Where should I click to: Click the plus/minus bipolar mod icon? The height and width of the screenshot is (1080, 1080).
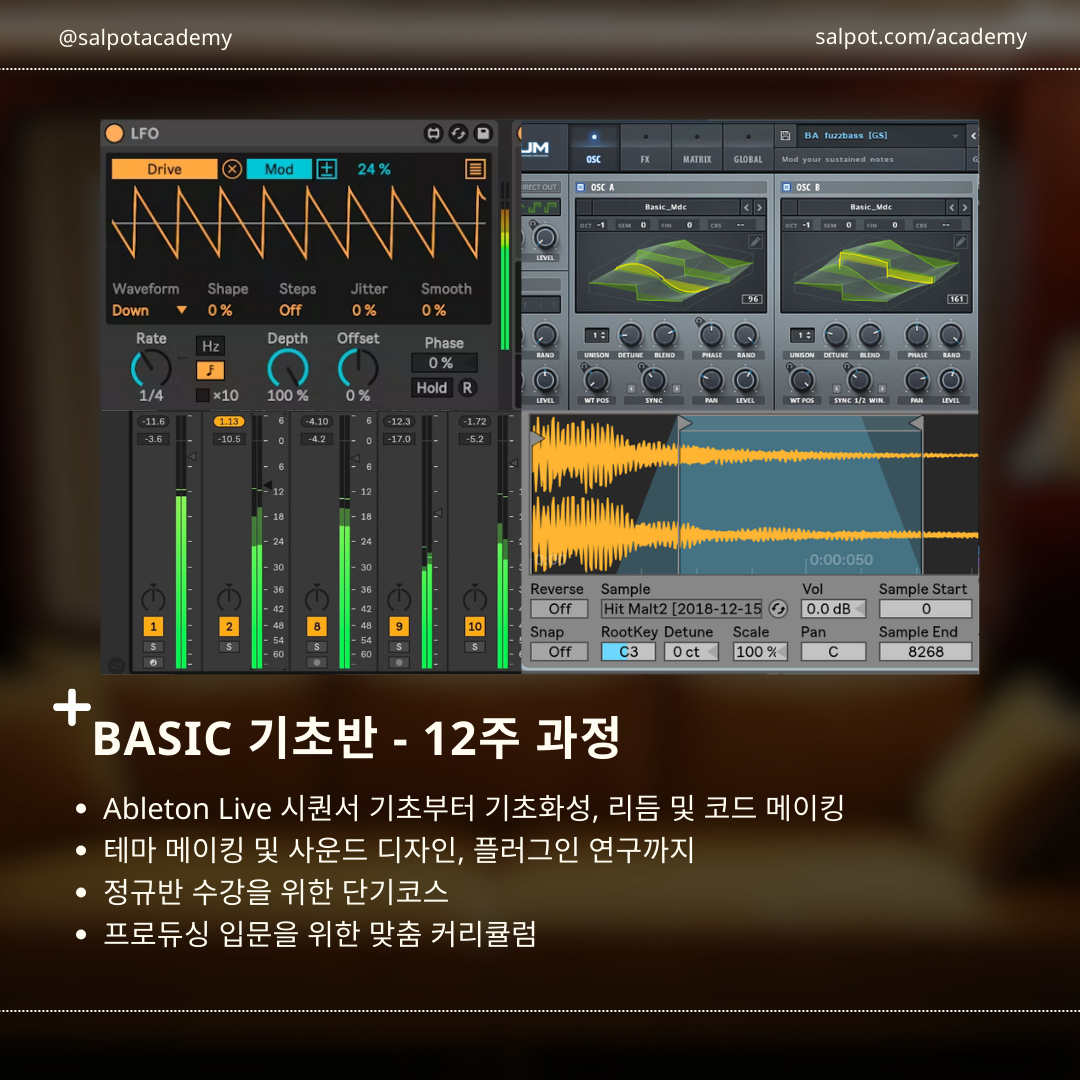pos(326,169)
